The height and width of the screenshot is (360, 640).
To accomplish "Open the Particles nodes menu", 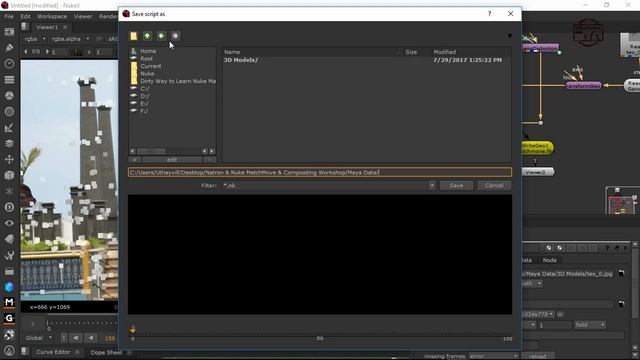I will click(x=9, y=191).
